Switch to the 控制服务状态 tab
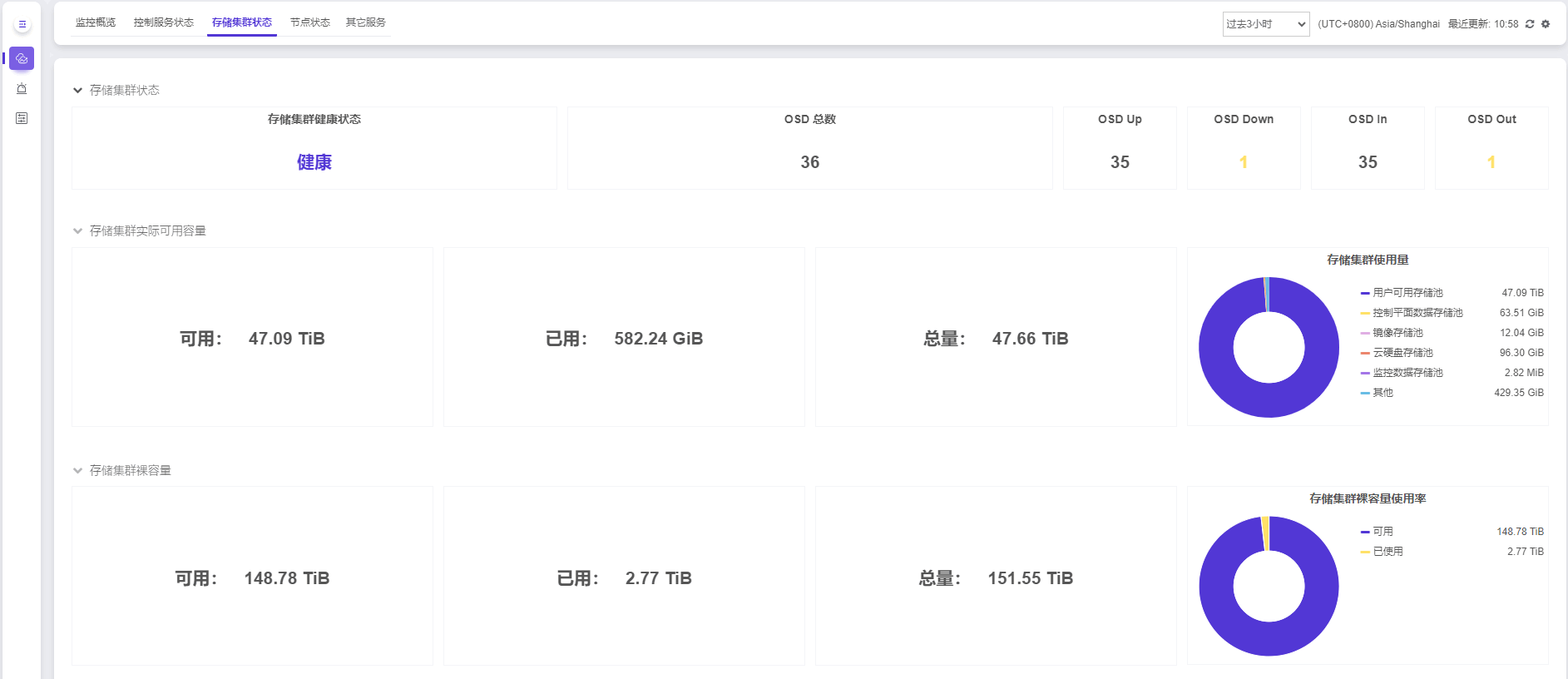Viewport: 1568px width, 679px height. click(163, 22)
